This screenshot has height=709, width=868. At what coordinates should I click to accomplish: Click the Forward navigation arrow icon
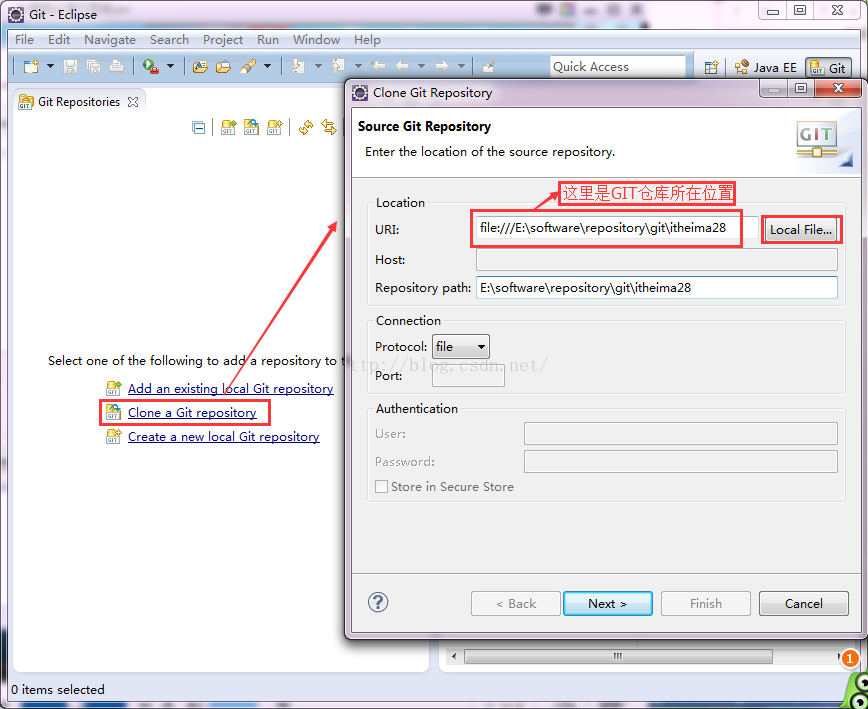(442, 66)
